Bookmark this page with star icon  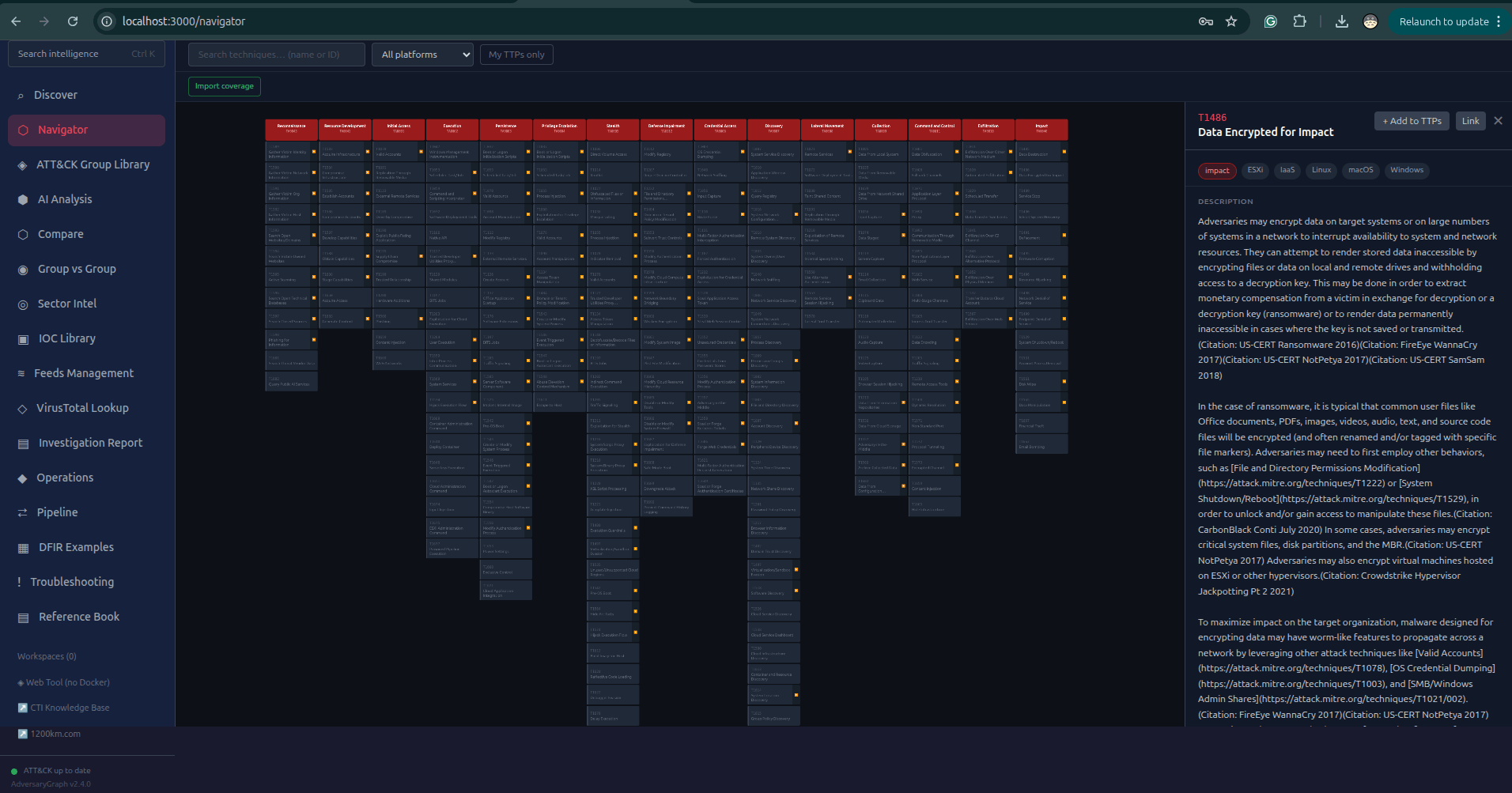1231,21
